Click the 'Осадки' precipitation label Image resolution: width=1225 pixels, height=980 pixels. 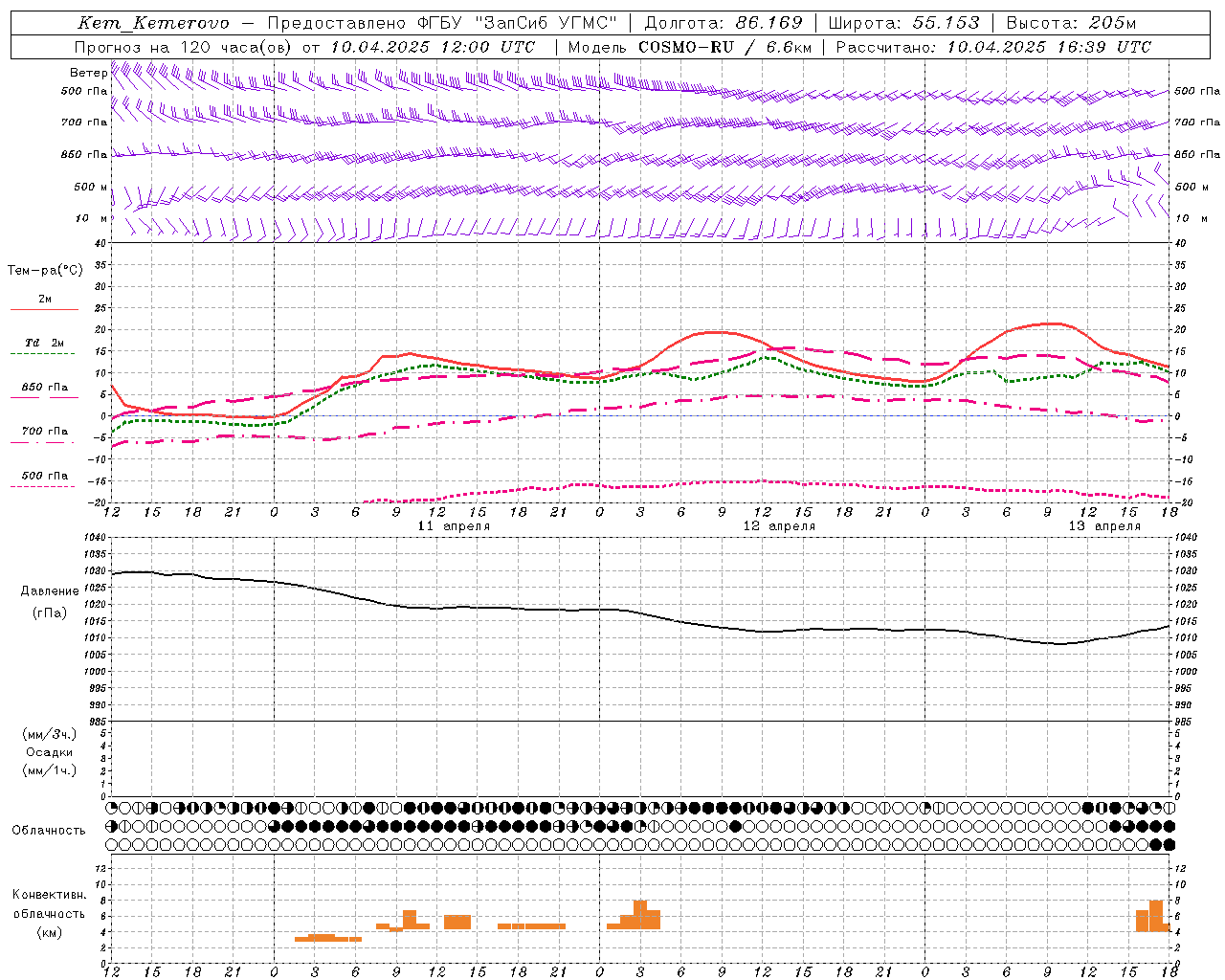pos(50,752)
